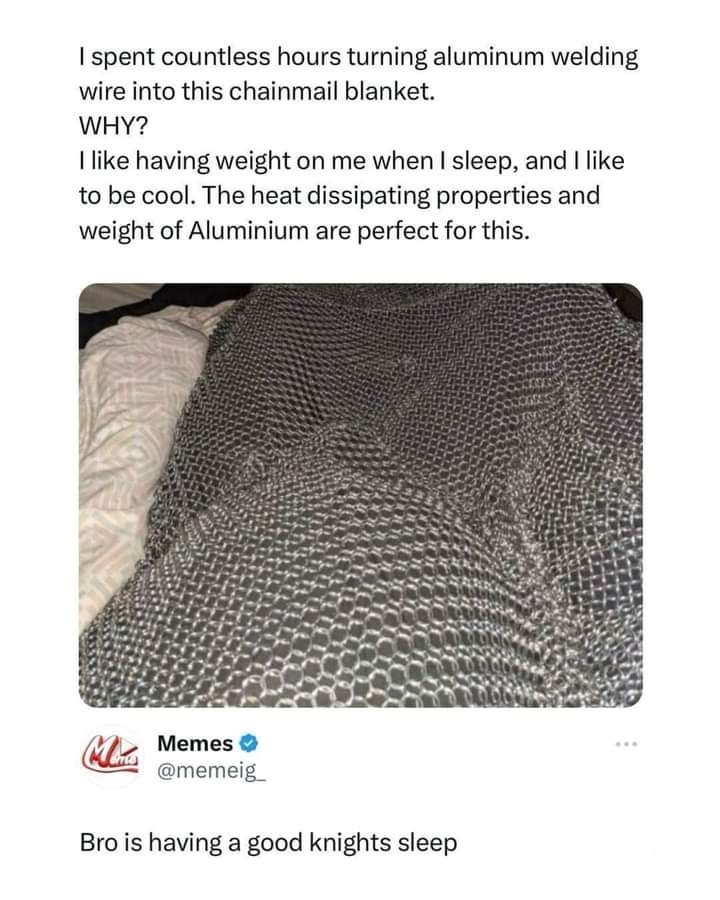The image size is (720, 900).
Task: Open the chainmail blanket photo
Action: 361,495
